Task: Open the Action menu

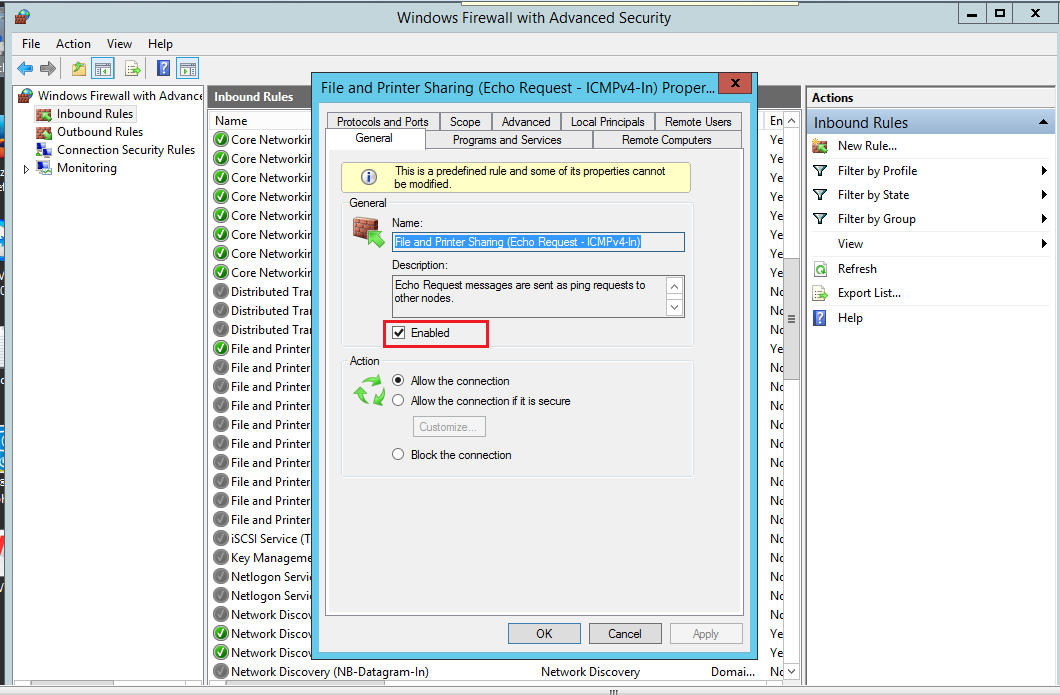Action: point(73,44)
